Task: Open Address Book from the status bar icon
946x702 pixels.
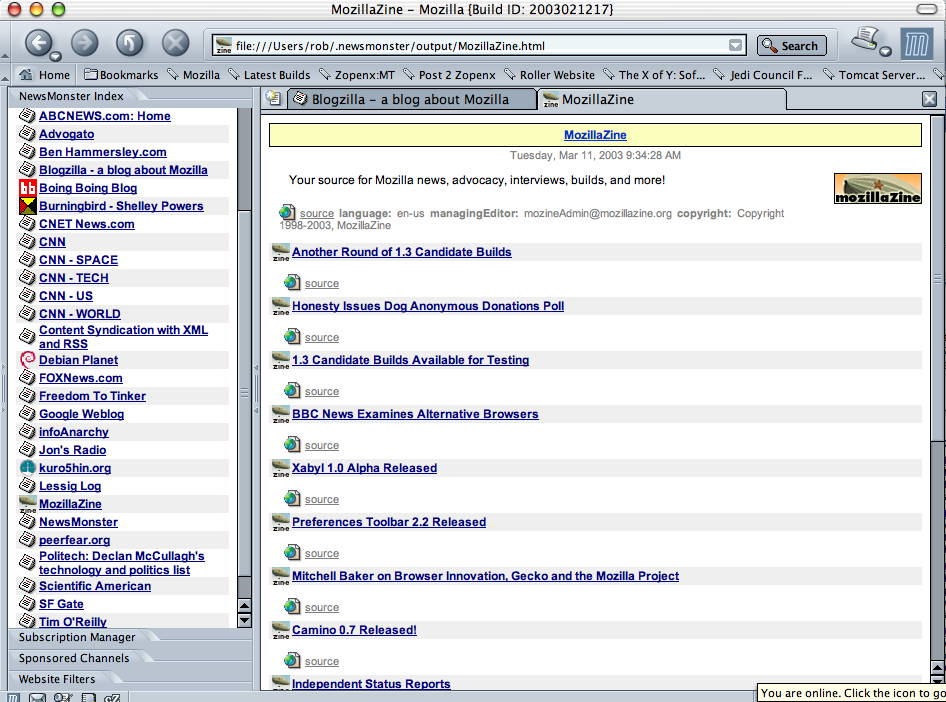Action: pos(89,697)
